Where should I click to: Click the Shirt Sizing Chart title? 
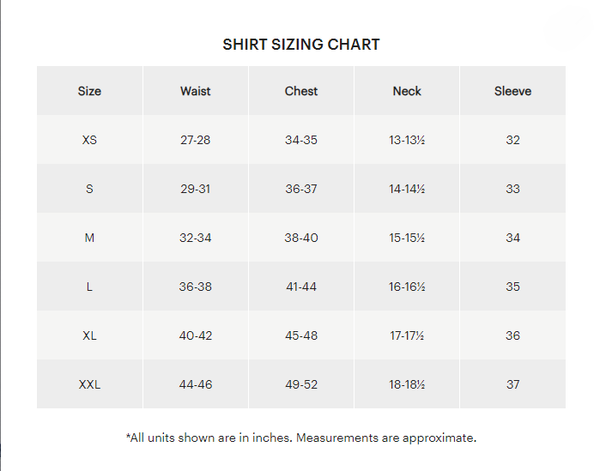[x=301, y=45]
